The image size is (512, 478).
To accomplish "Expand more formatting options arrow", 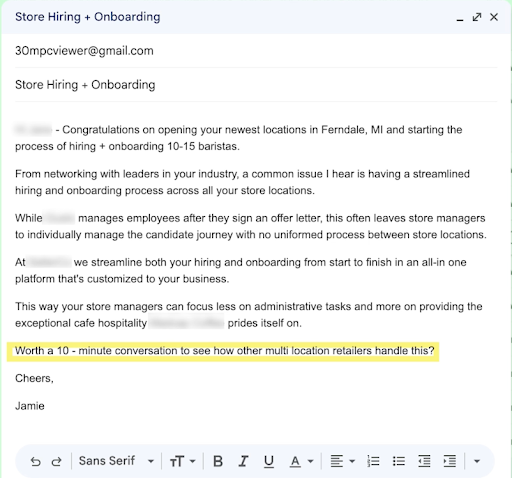I will point(477,461).
